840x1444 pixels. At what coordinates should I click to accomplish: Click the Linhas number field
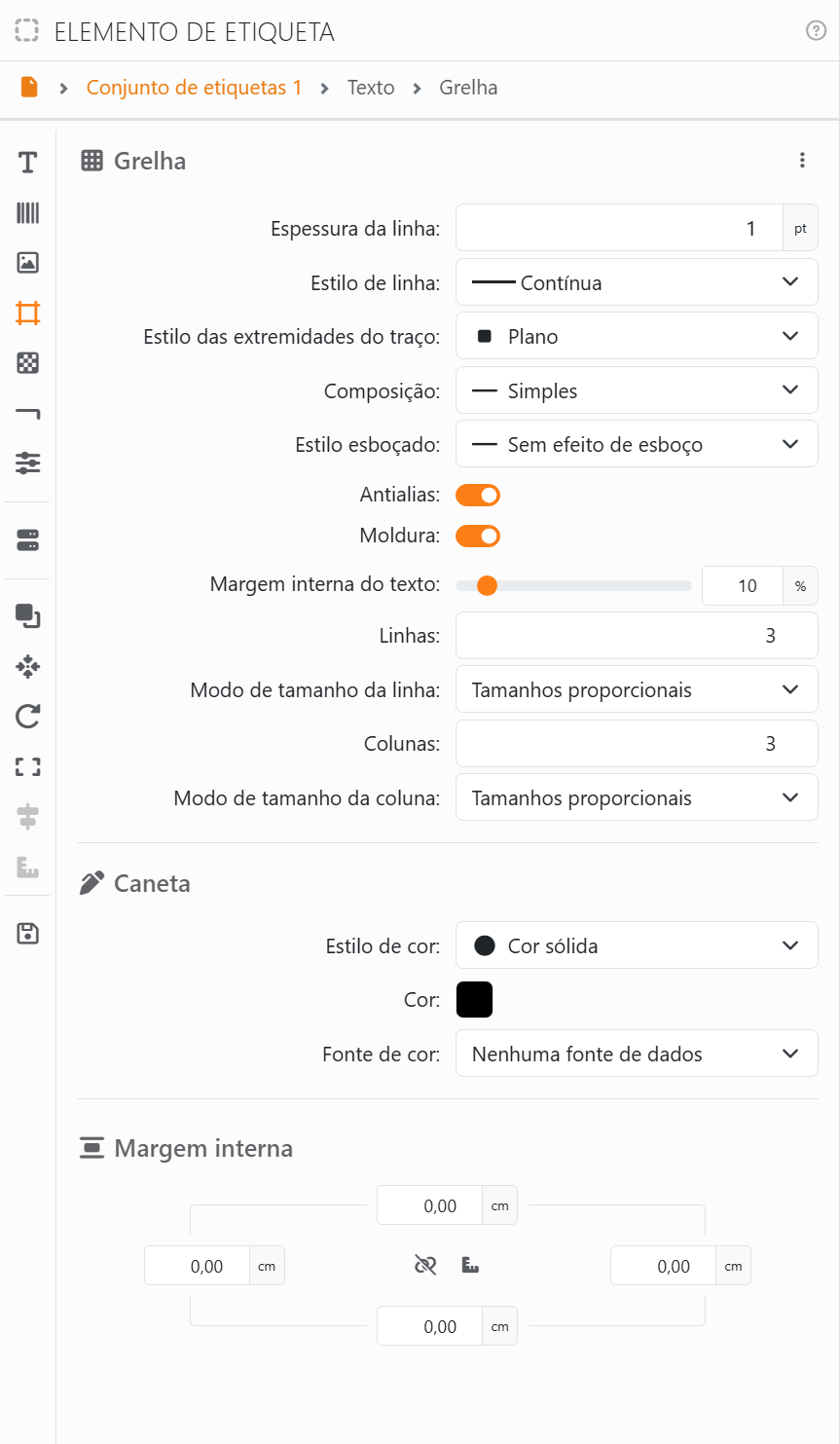pos(637,636)
